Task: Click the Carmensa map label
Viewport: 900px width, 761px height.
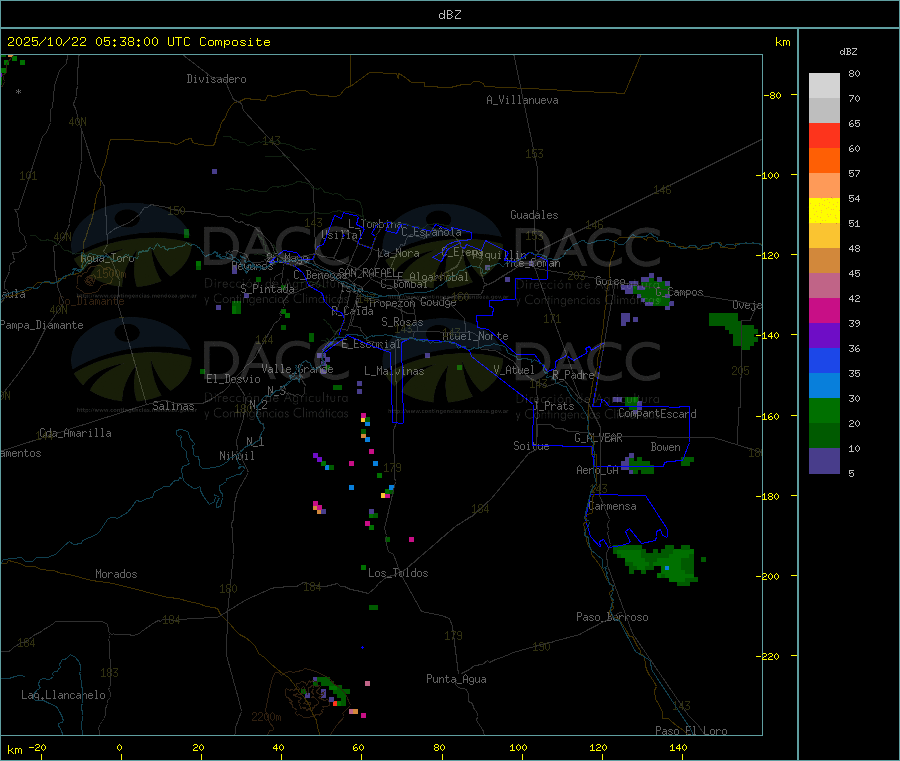Action: pyautogui.click(x=612, y=506)
